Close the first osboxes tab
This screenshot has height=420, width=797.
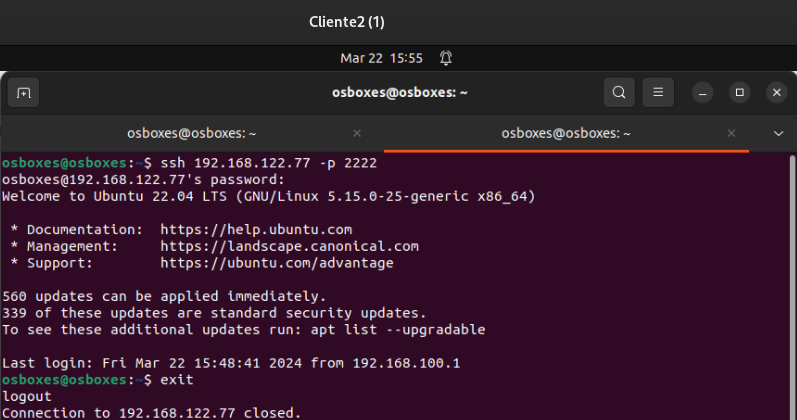click(357, 133)
